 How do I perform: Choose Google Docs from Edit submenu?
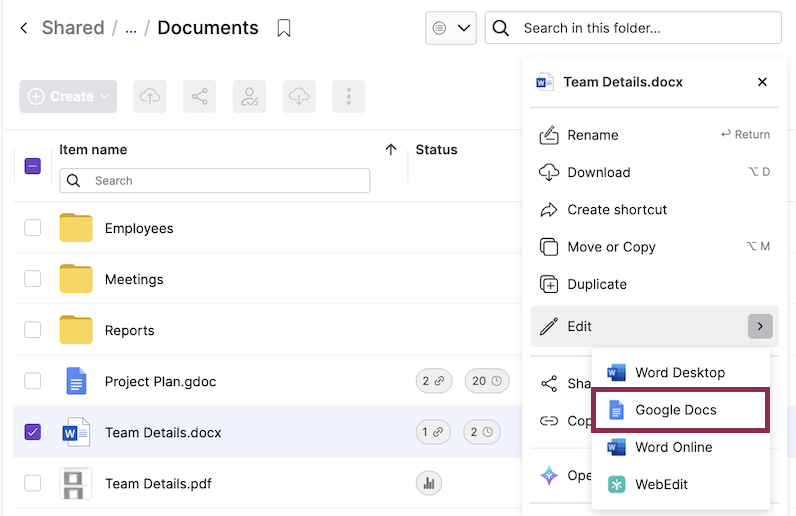click(676, 410)
